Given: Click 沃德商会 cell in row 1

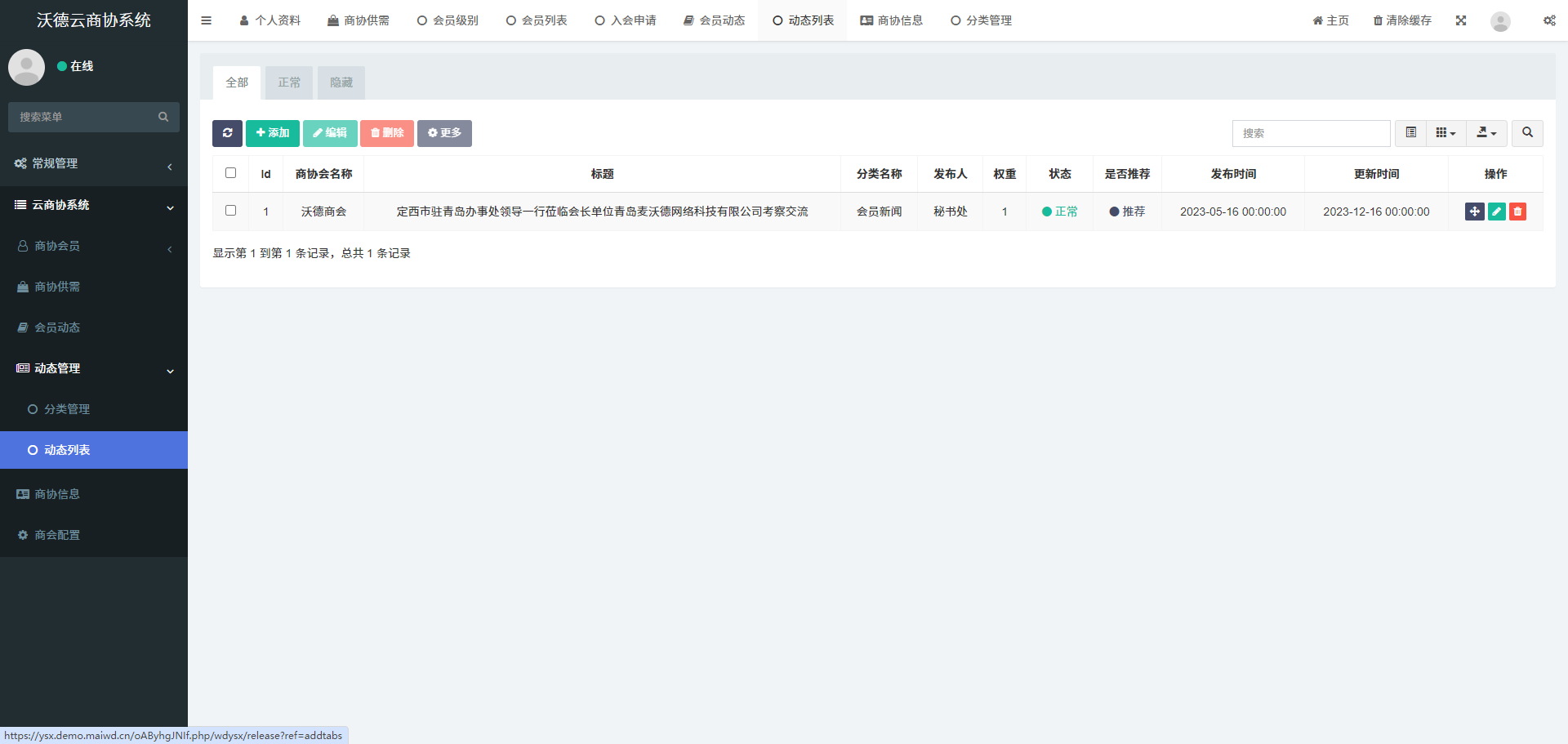Looking at the screenshot, I should [323, 212].
